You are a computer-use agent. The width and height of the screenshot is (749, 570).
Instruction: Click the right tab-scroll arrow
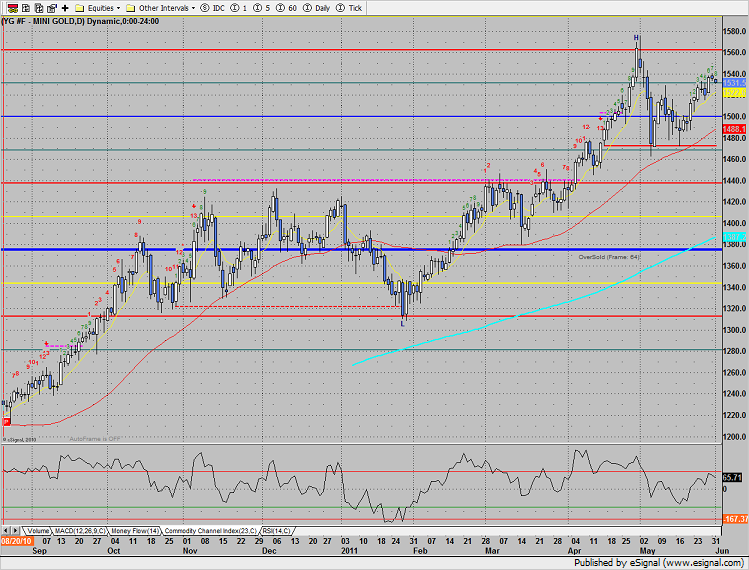[15, 531]
